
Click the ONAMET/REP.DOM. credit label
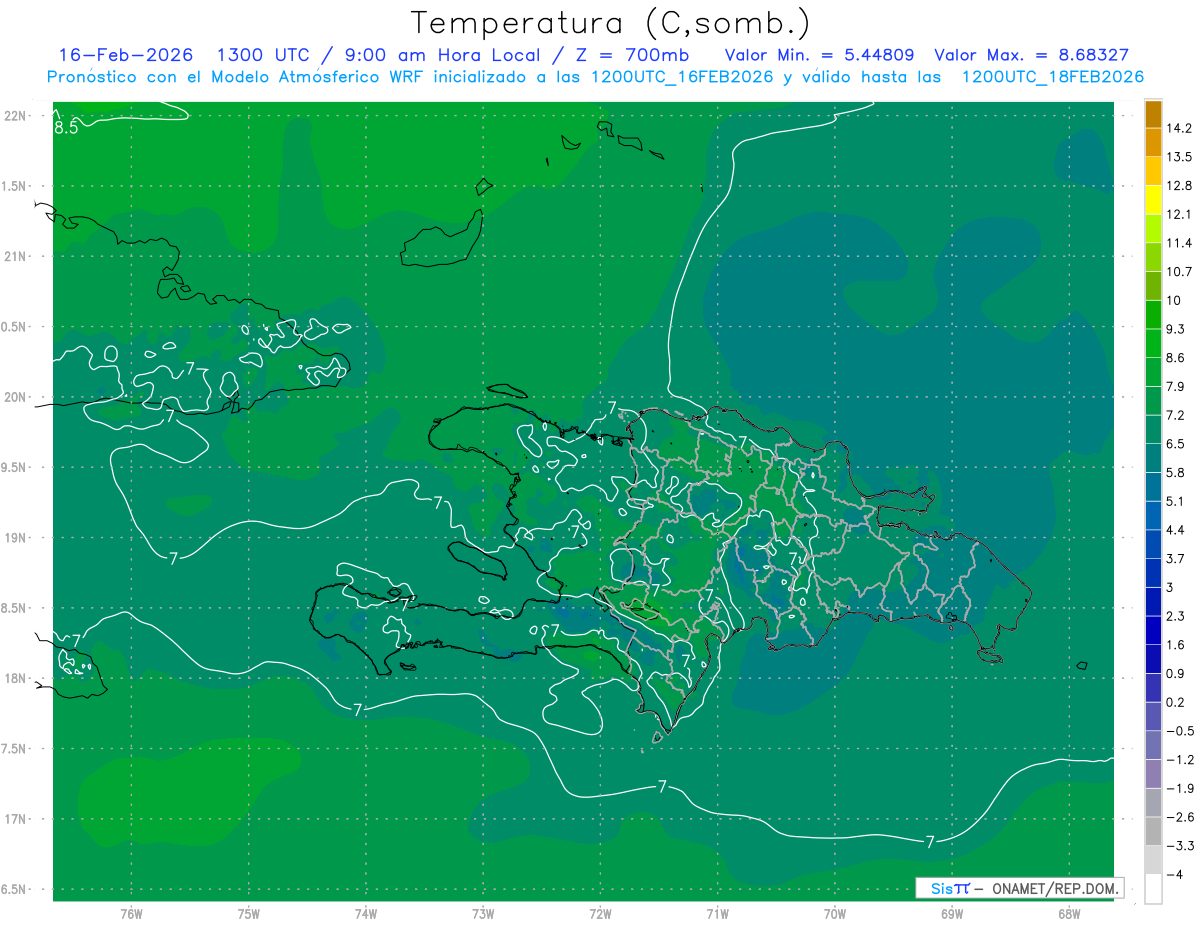coord(1055,888)
